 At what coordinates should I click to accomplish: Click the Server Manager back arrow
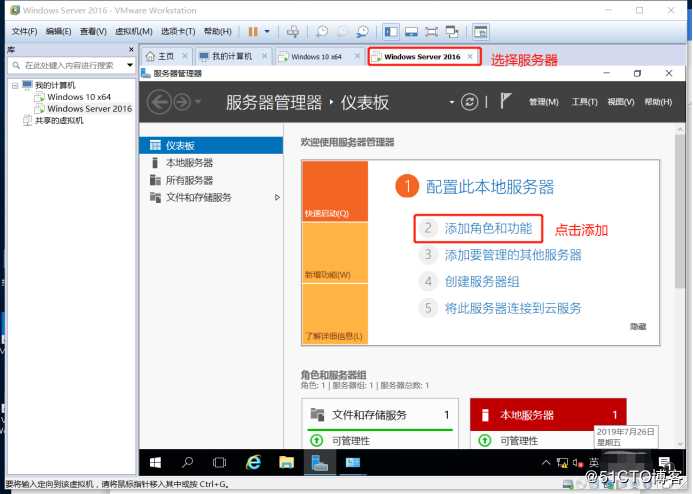(x=159, y=102)
